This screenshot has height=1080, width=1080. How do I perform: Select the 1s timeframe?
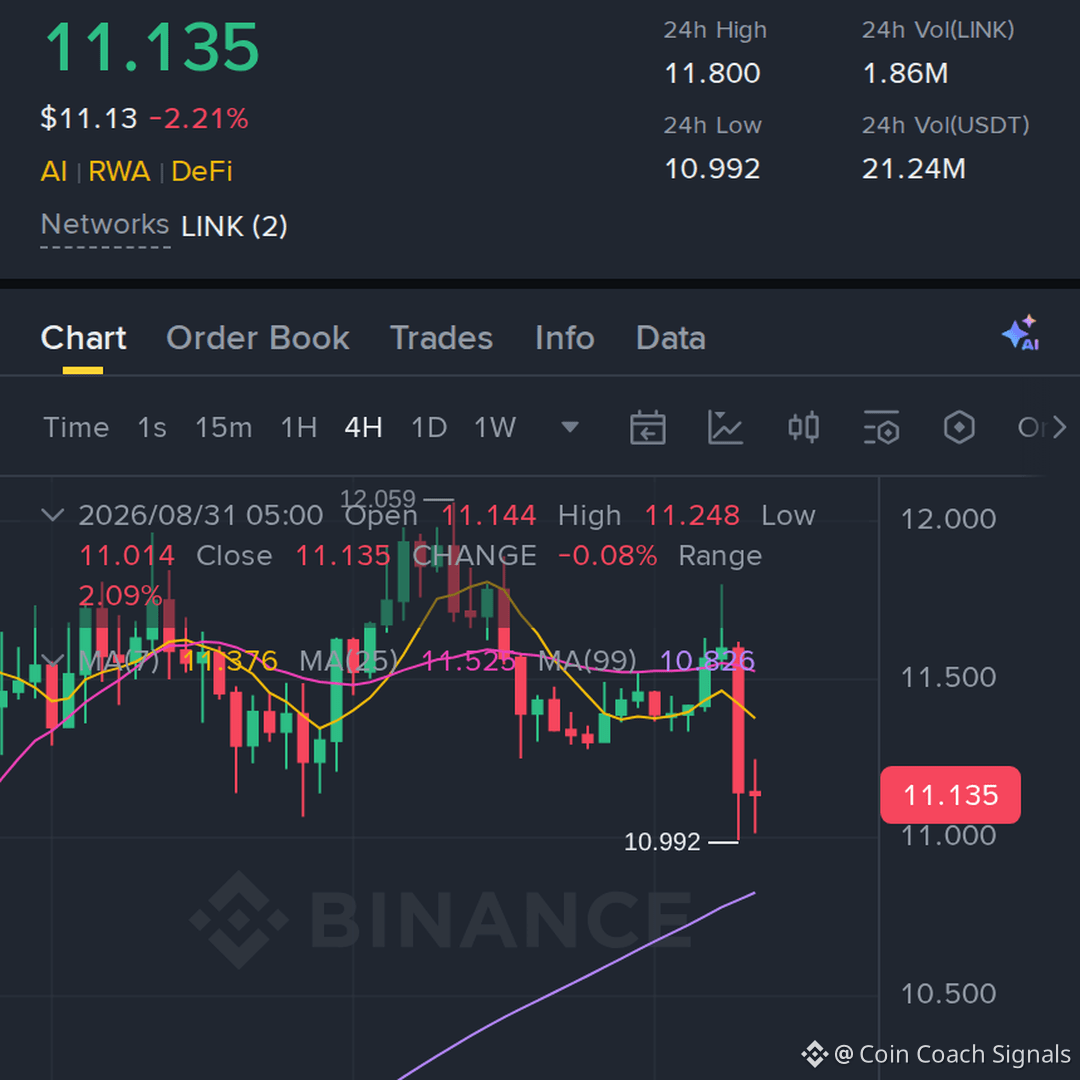pyautogui.click(x=152, y=428)
